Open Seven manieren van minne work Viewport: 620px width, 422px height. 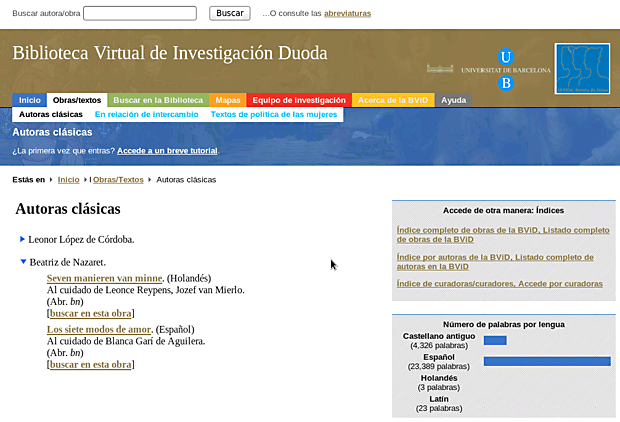click(104, 278)
